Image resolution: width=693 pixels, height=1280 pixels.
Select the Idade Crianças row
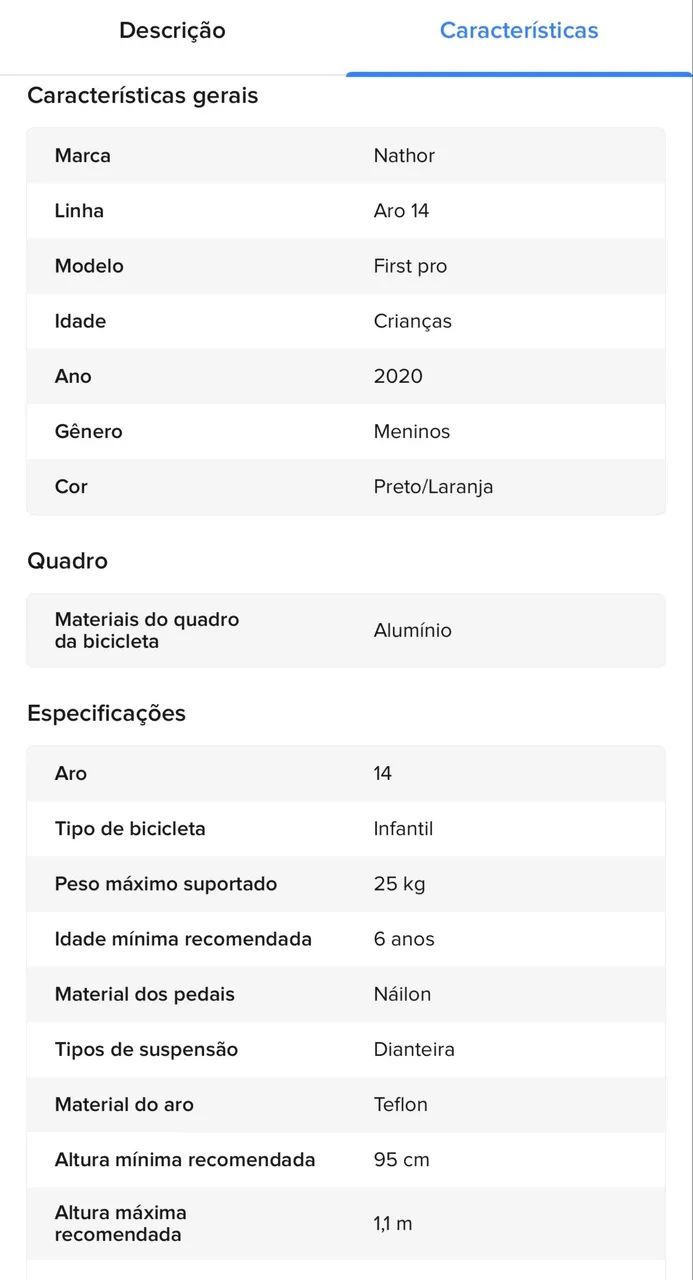coord(346,321)
